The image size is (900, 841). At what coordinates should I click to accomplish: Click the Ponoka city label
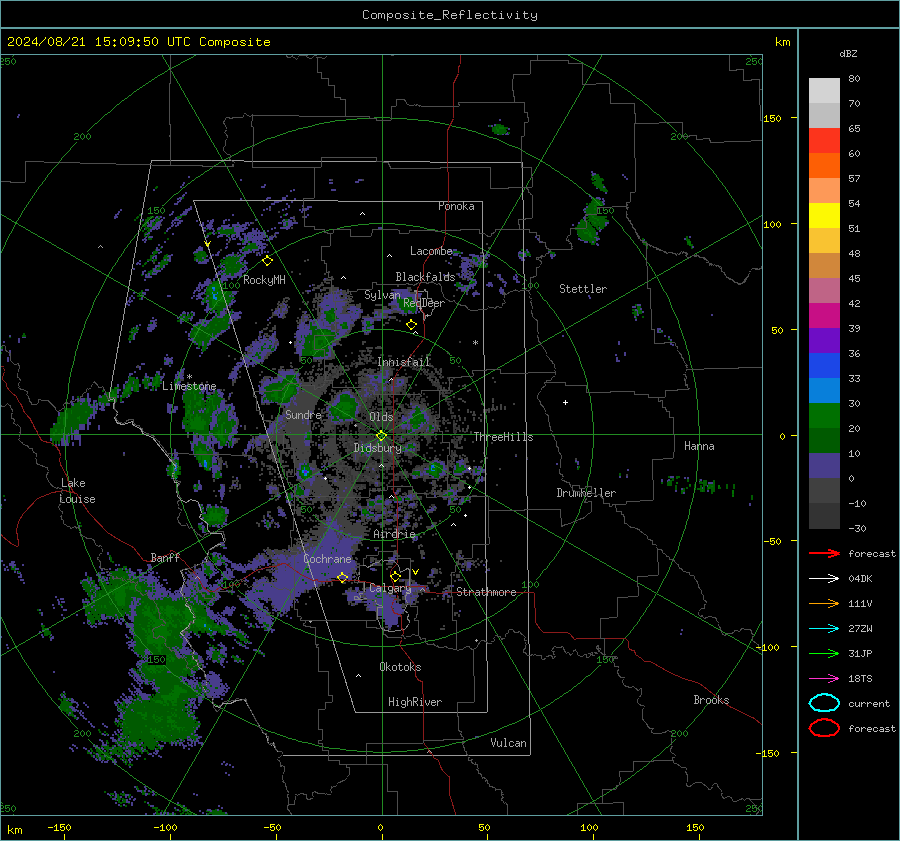tap(456, 206)
